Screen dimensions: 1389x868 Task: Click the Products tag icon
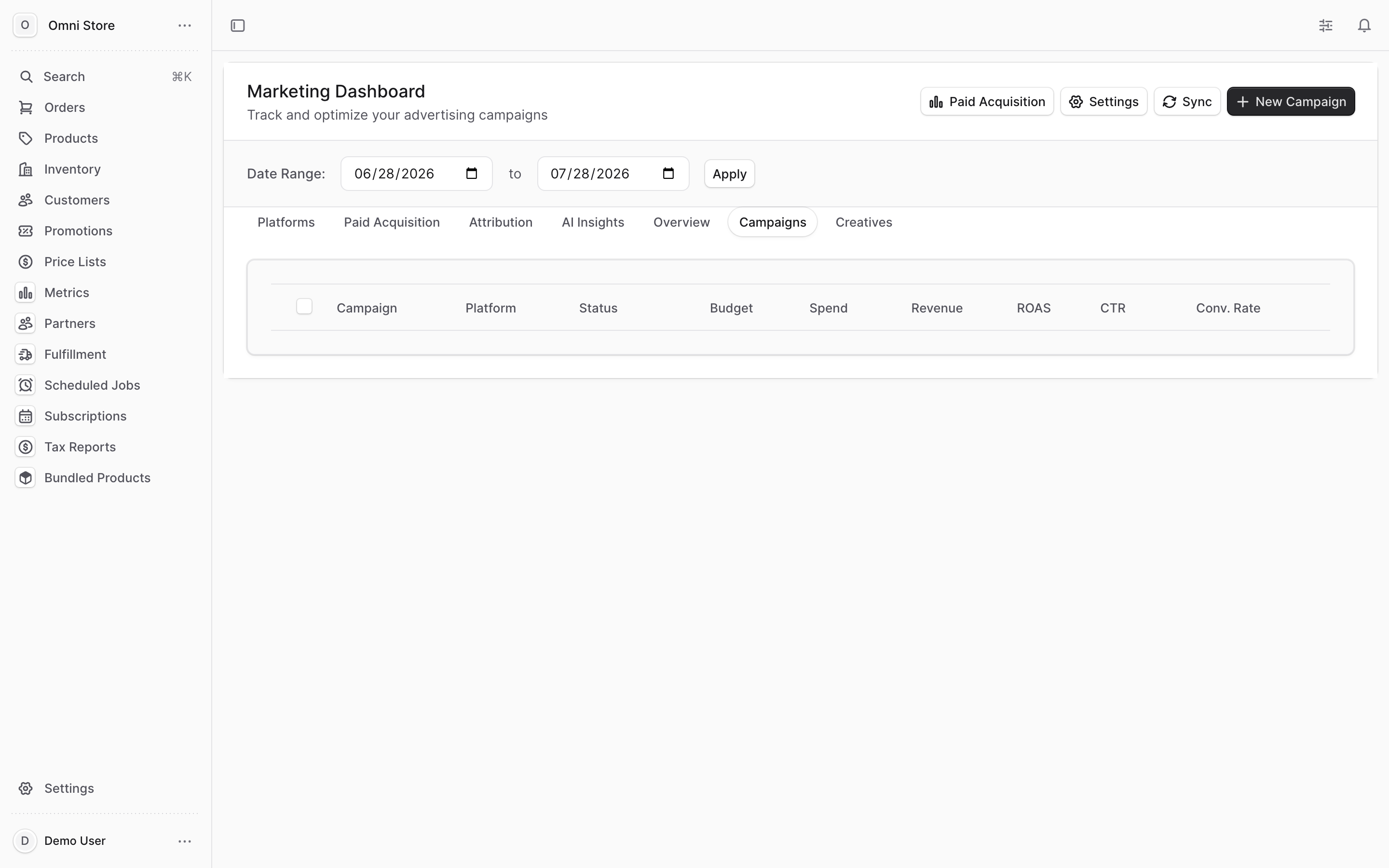coord(25,138)
